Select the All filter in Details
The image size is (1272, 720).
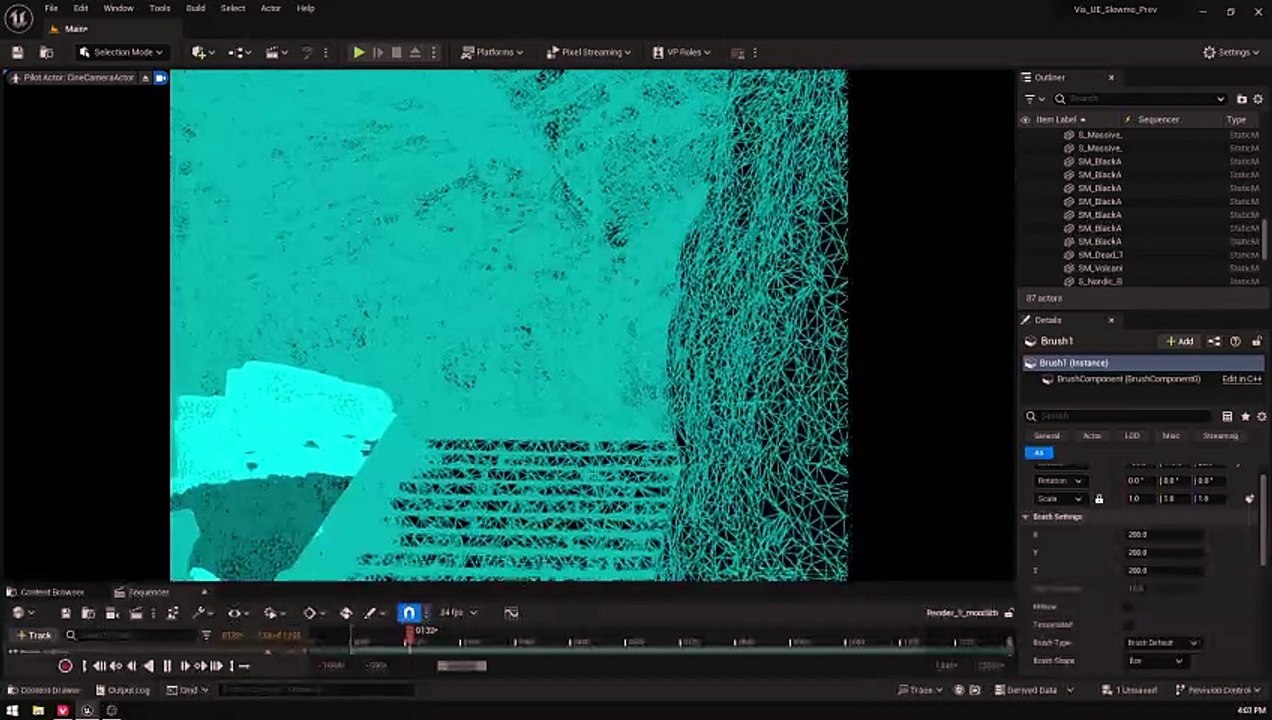coord(1038,453)
